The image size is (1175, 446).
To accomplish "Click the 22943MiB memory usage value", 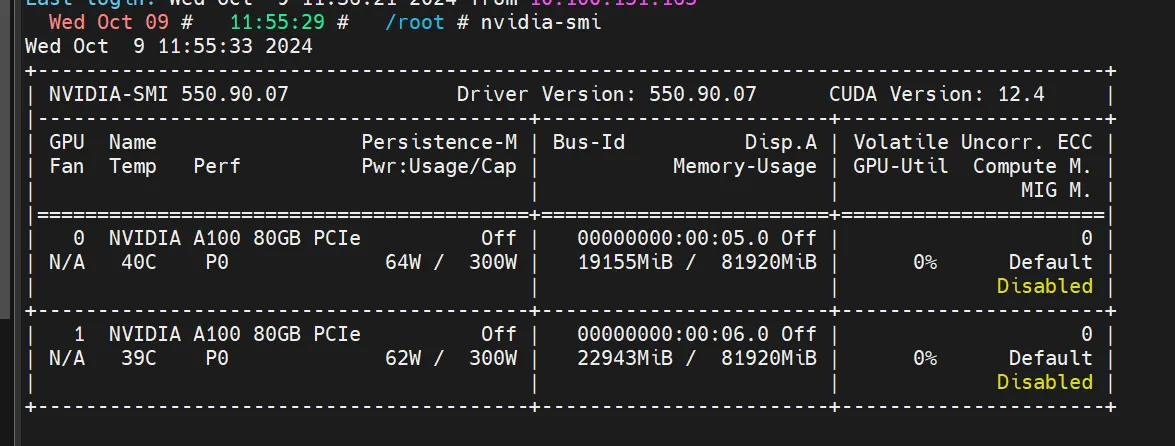I will pos(625,358).
